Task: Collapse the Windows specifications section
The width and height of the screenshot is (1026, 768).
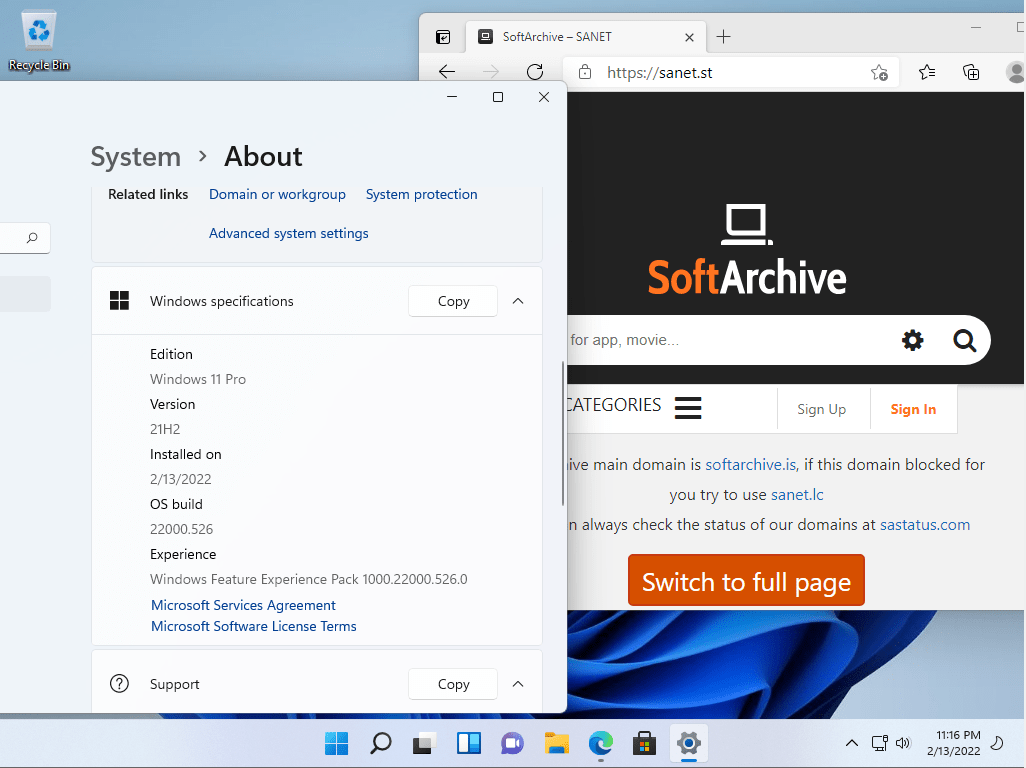Action: coord(518,301)
